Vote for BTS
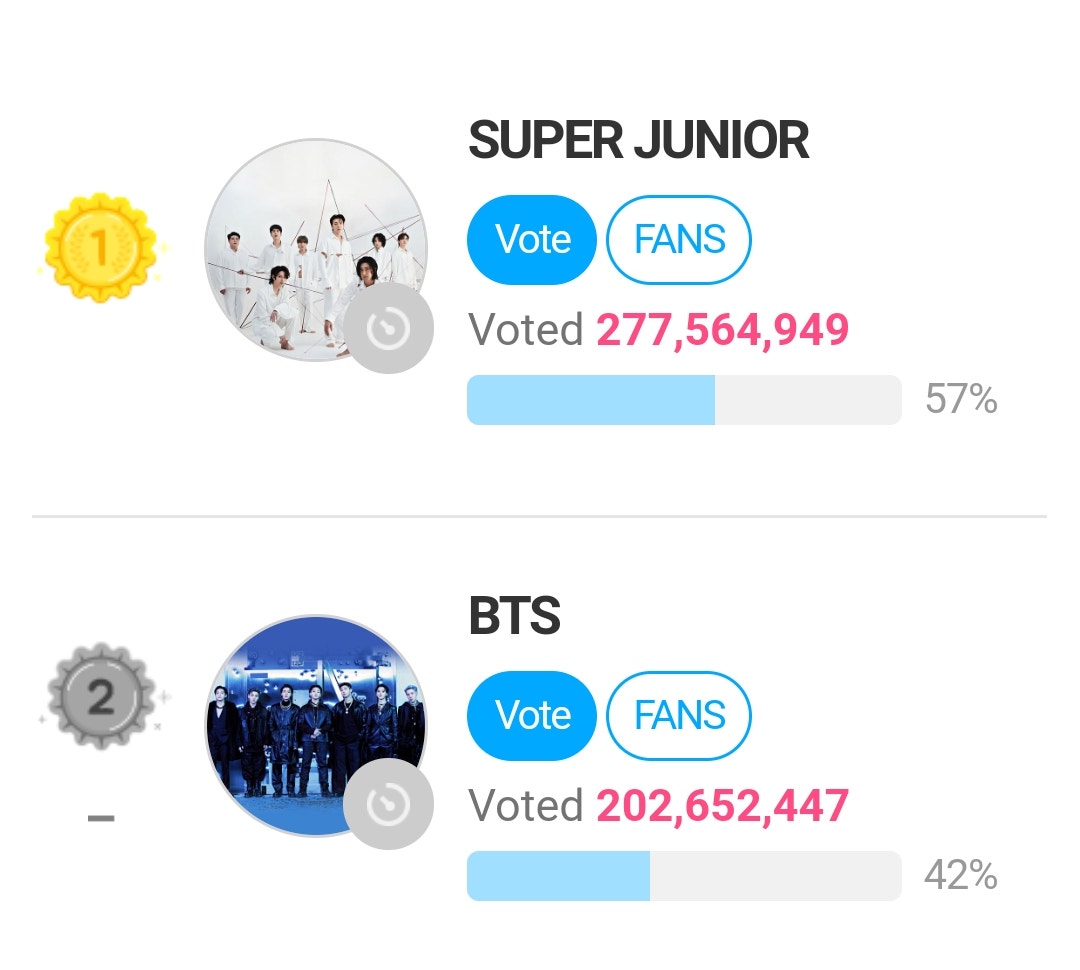The image size is (1080, 970). (x=531, y=716)
